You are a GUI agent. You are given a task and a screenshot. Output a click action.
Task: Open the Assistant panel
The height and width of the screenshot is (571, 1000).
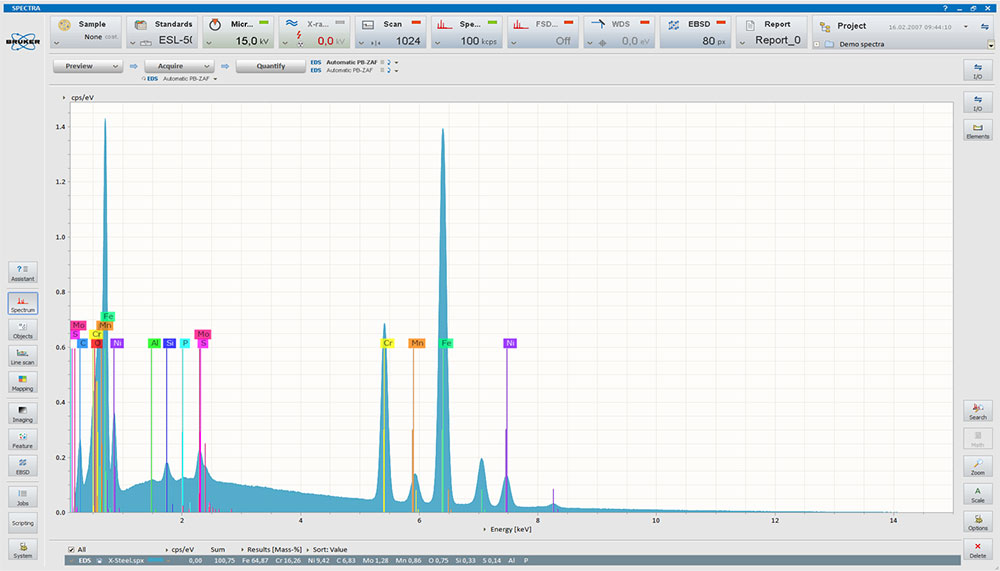pos(22,273)
